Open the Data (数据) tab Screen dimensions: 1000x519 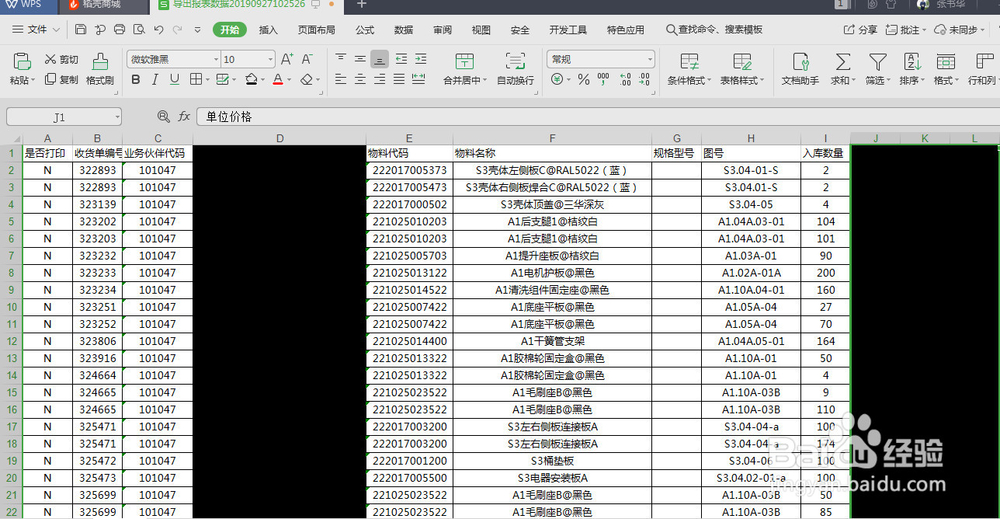pyautogui.click(x=404, y=30)
